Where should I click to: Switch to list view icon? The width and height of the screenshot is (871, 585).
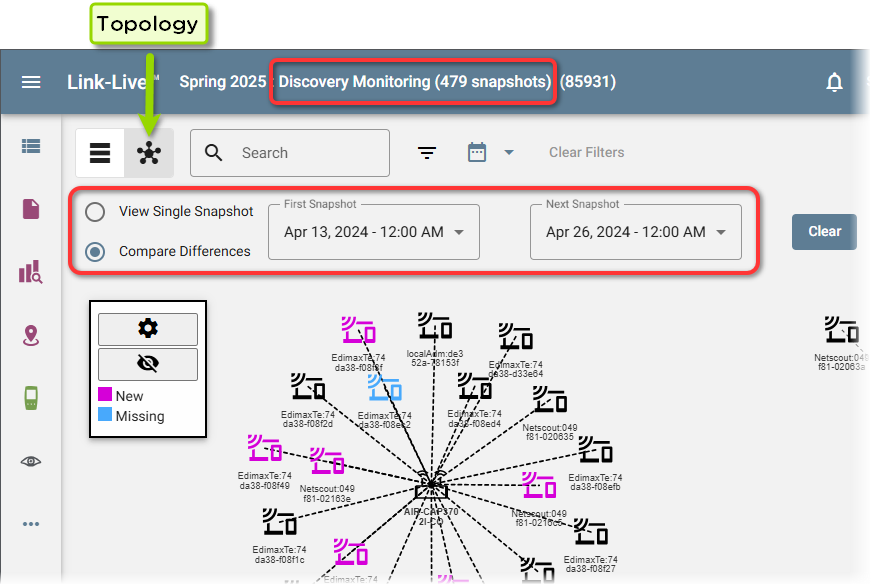100,153
